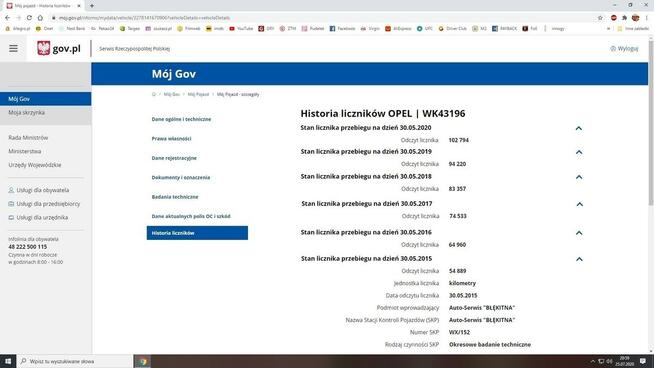The height and width of the screenshot is (368, 654).
Task: Open Dane ogólne i techniczne section
Action: click(181, 119)
